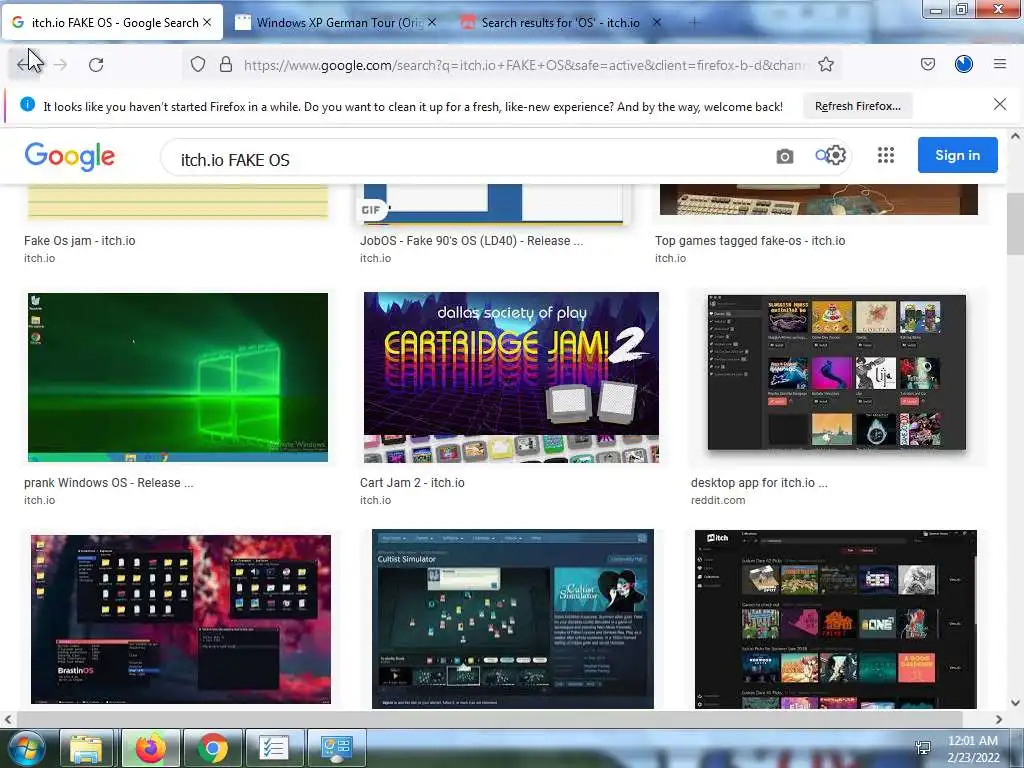Open Top games tagged fake-os result
Screen dimensions: 1024x768
[x=750, y=240]
